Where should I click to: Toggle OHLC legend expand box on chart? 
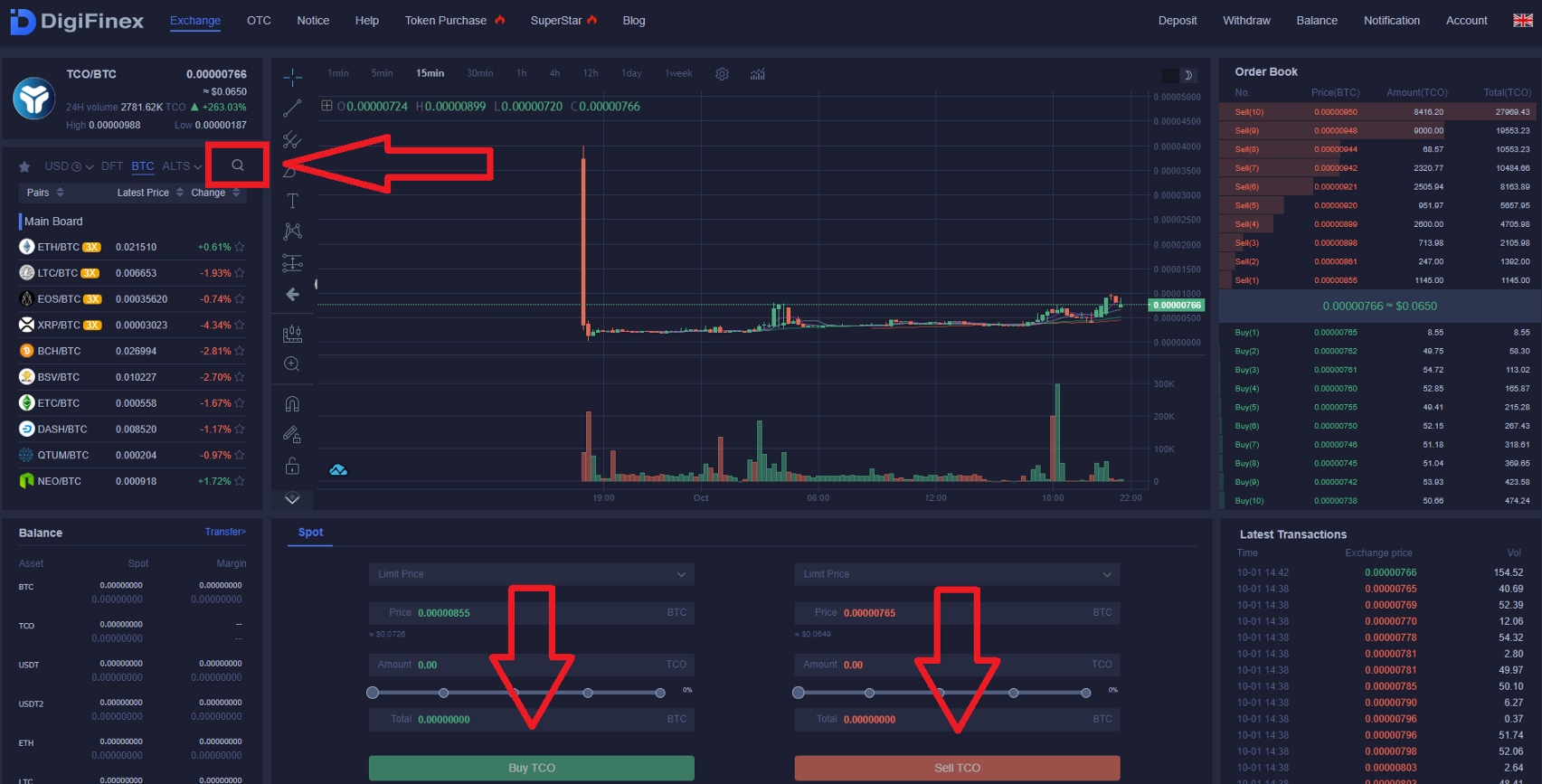326,106
